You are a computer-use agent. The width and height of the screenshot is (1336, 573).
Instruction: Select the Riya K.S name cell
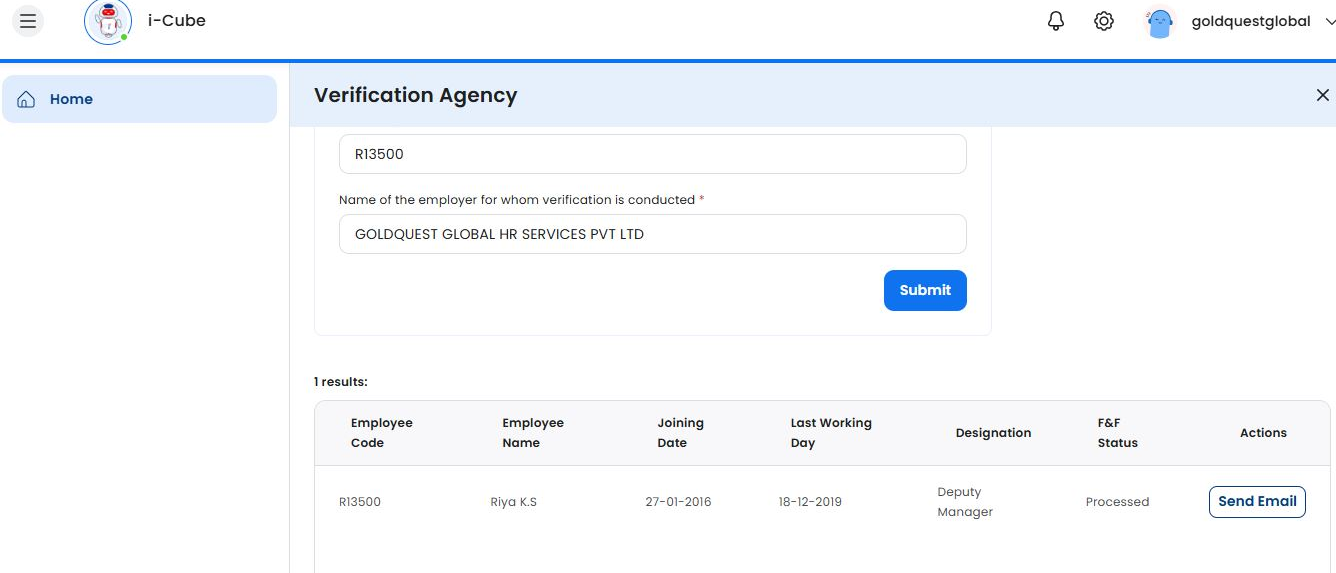click(x=513, y=502)
